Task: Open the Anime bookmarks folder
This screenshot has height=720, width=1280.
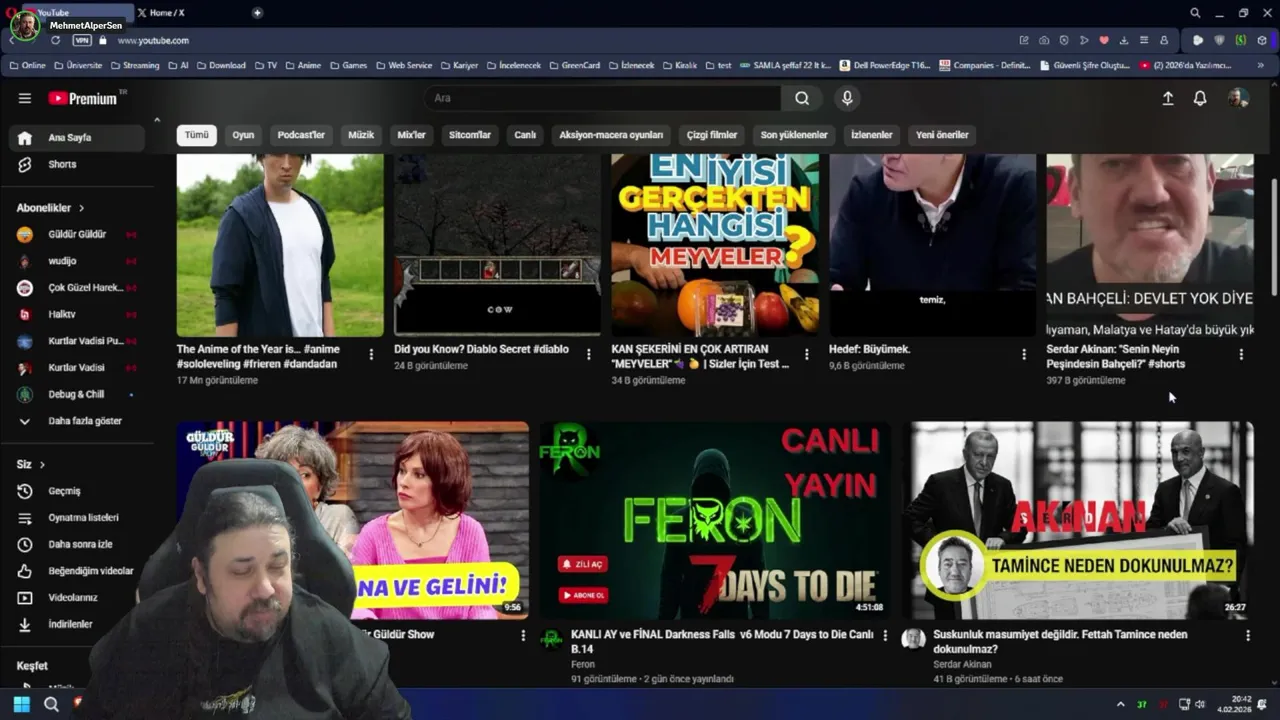Action: click(303, 65)
